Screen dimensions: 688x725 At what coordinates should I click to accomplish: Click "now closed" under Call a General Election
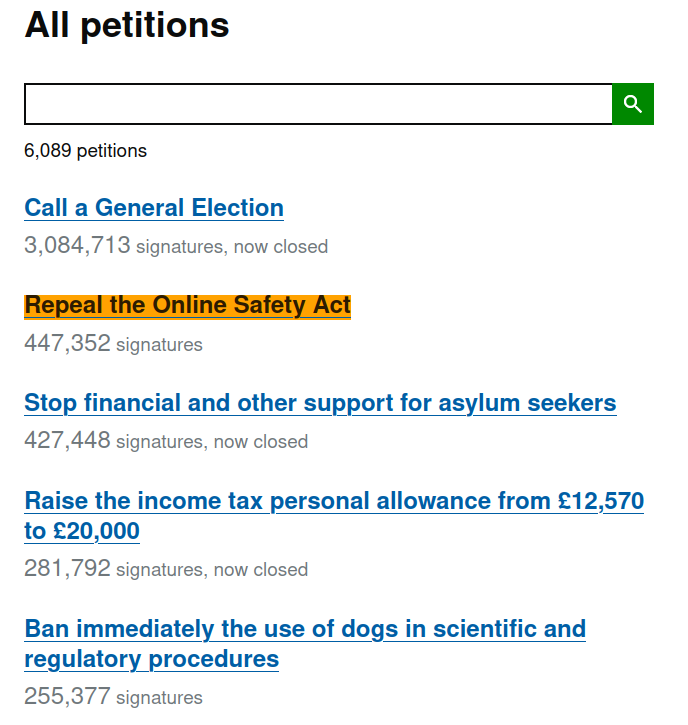pyautogui.click(x=281, y=246)
